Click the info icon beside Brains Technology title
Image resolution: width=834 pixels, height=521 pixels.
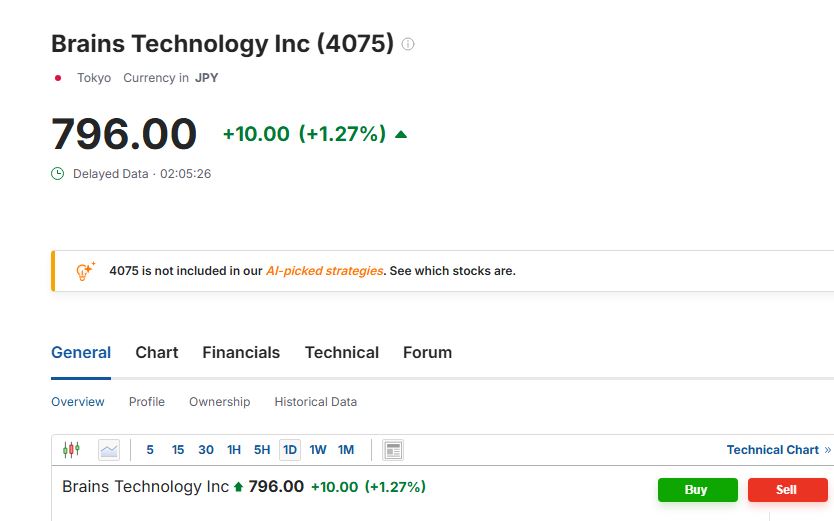[407, 44]
